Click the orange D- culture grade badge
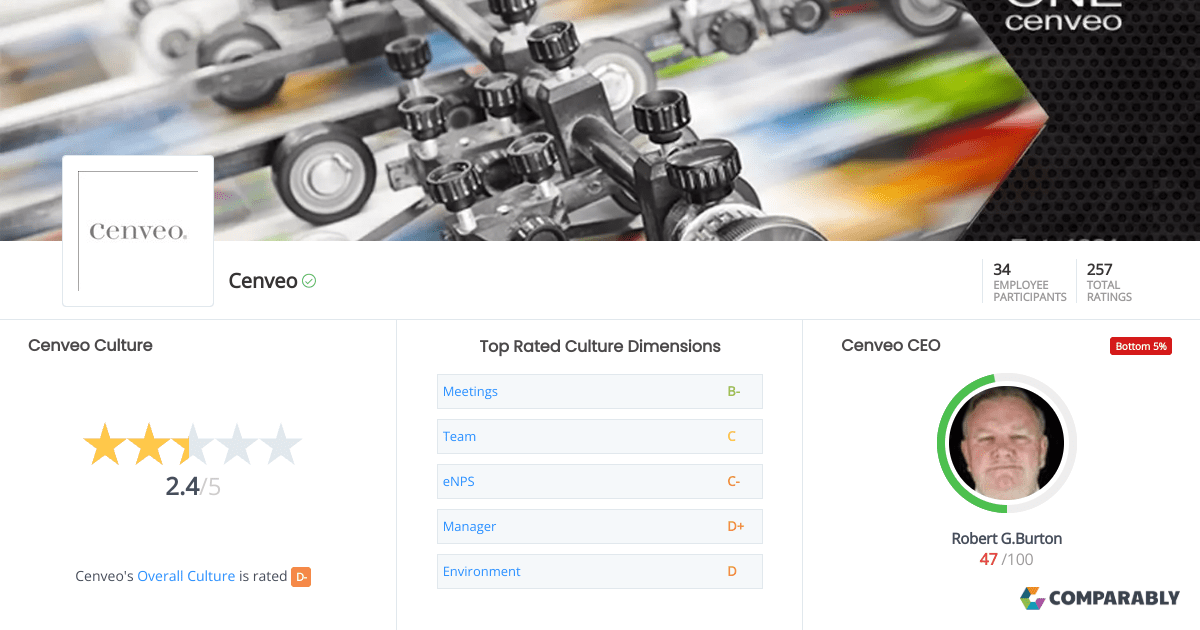This screenshot has width=1200, height=630. click(301, 577)
